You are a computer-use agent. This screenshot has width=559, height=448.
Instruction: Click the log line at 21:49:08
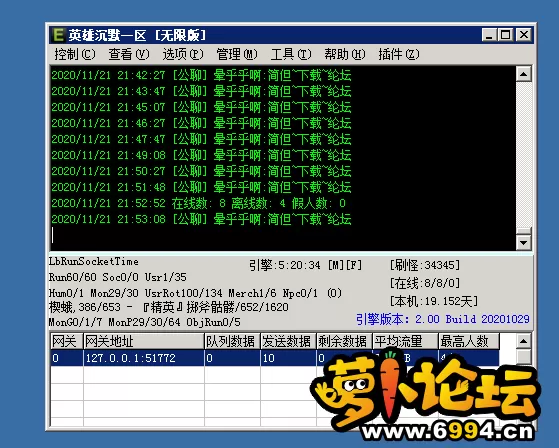[x=201, y=155]
